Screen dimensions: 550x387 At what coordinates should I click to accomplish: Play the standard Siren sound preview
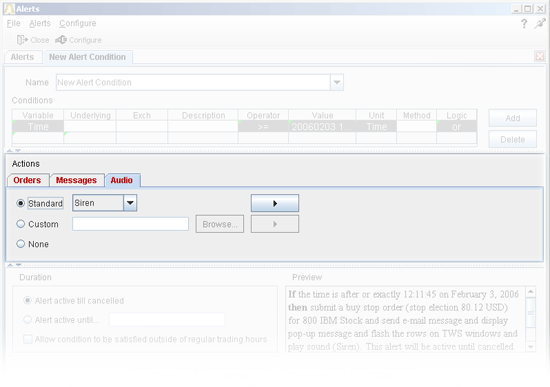click(x=275, y=203)
